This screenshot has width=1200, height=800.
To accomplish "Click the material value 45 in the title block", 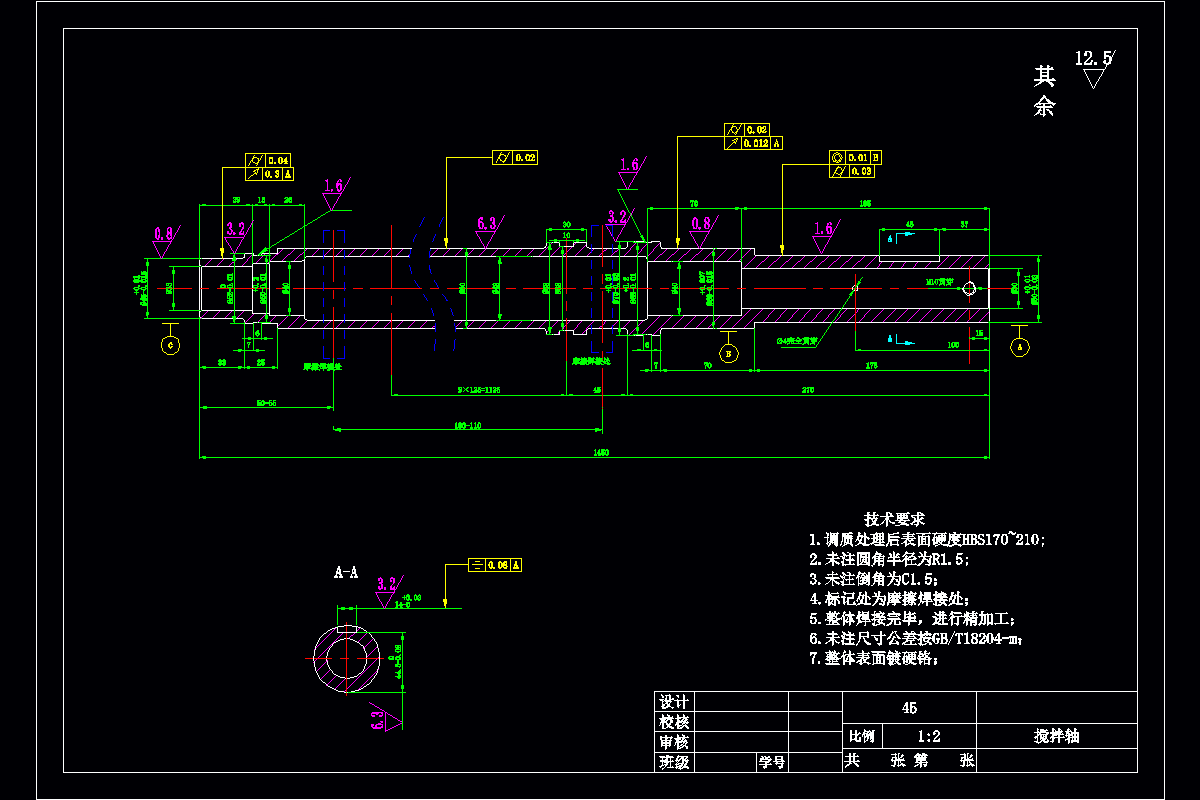I will tap(909, 708).
